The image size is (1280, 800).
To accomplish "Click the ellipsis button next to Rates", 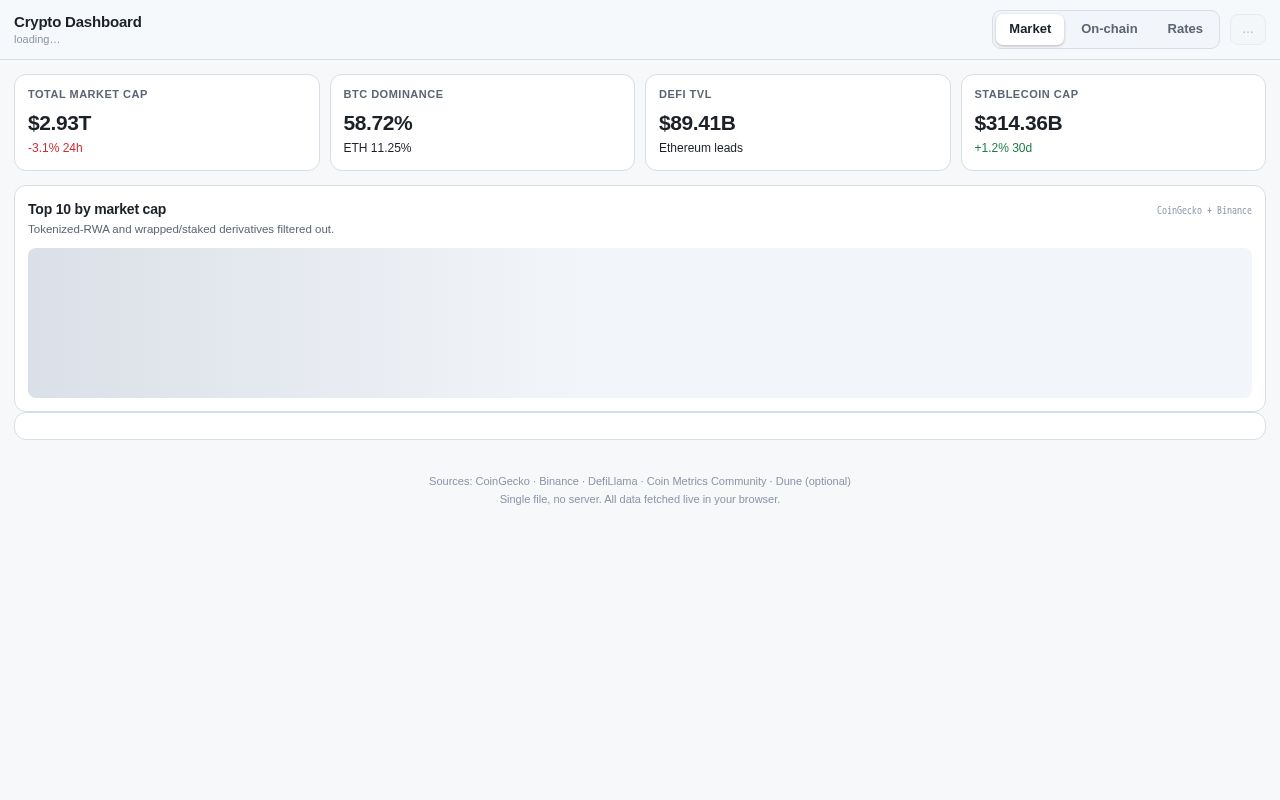I will point(1248,30).
